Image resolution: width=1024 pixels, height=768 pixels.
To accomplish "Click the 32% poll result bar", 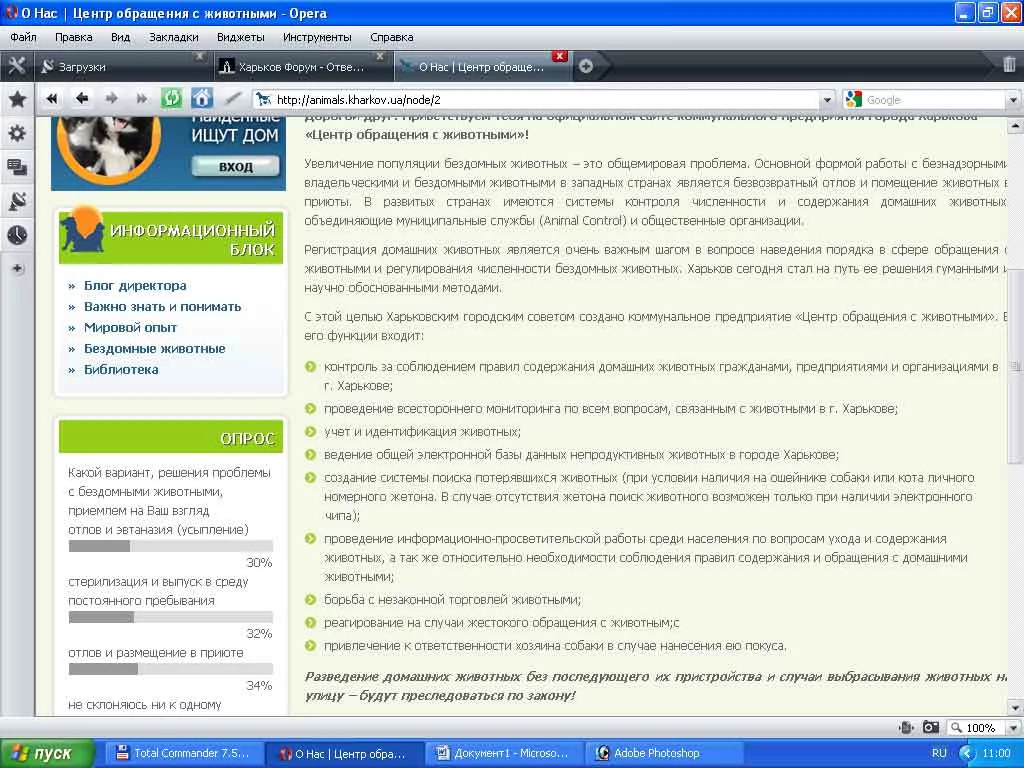I will (170, 617).
